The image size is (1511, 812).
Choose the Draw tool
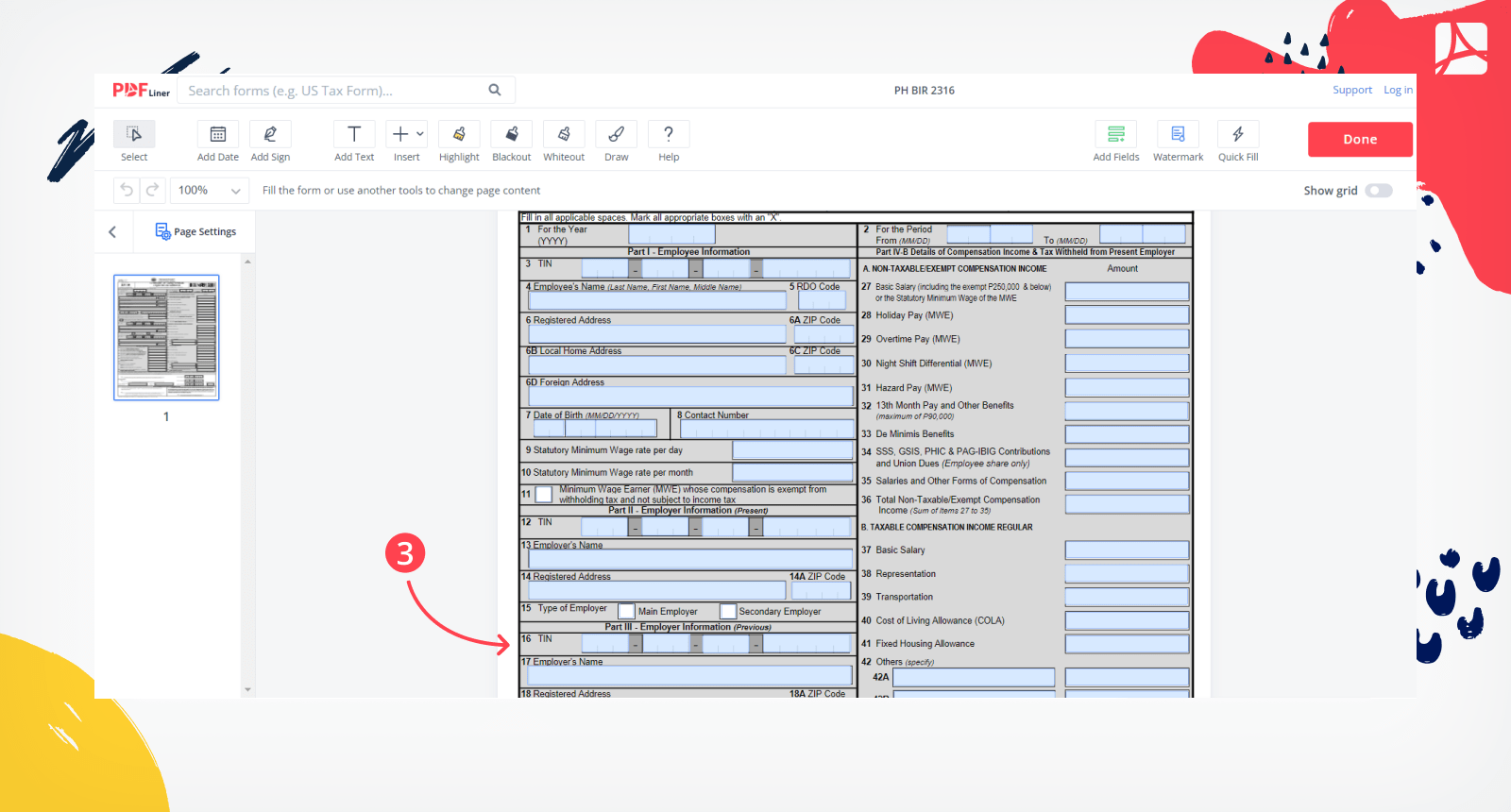[616, 134]
